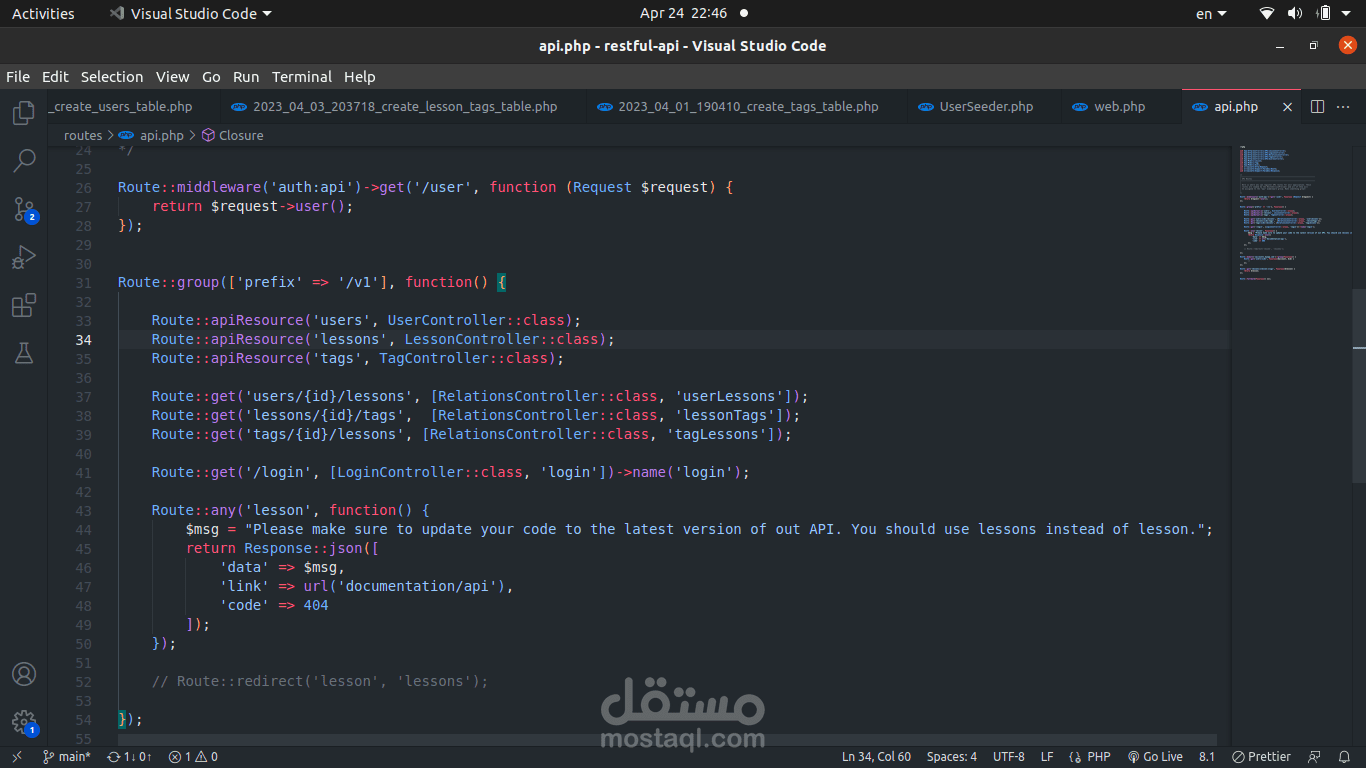Click the PHP language mode indicator
Viewport: 1366px width, 768px height.
(1090, 757)
